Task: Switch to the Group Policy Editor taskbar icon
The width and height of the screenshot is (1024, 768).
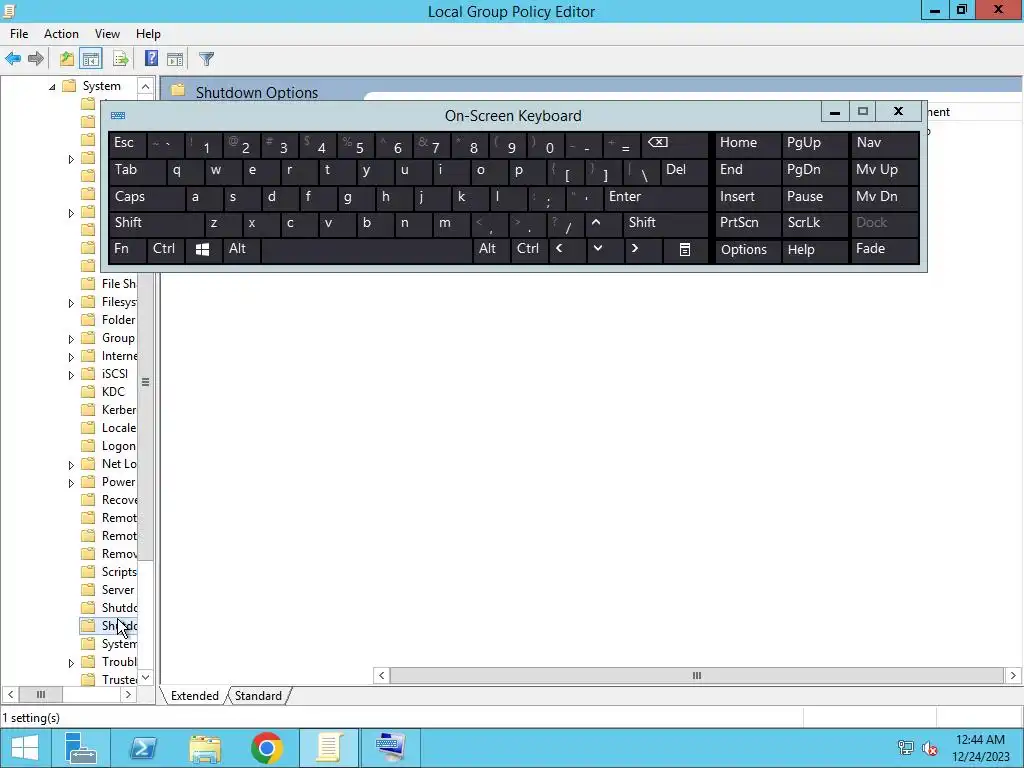Action: pyautogui.click(x=329, y=748)
